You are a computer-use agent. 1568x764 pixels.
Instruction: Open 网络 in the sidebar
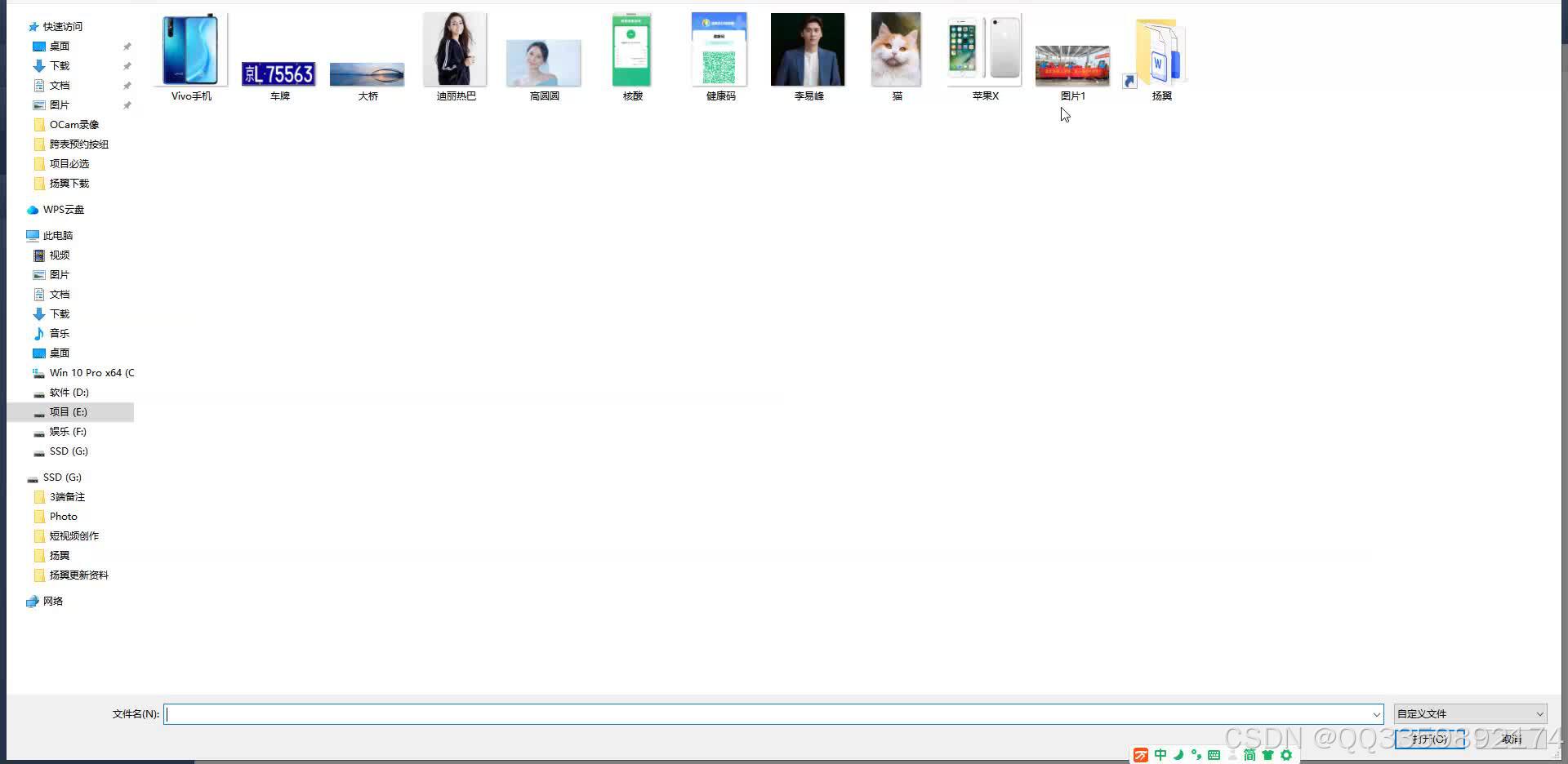(52, 601)
